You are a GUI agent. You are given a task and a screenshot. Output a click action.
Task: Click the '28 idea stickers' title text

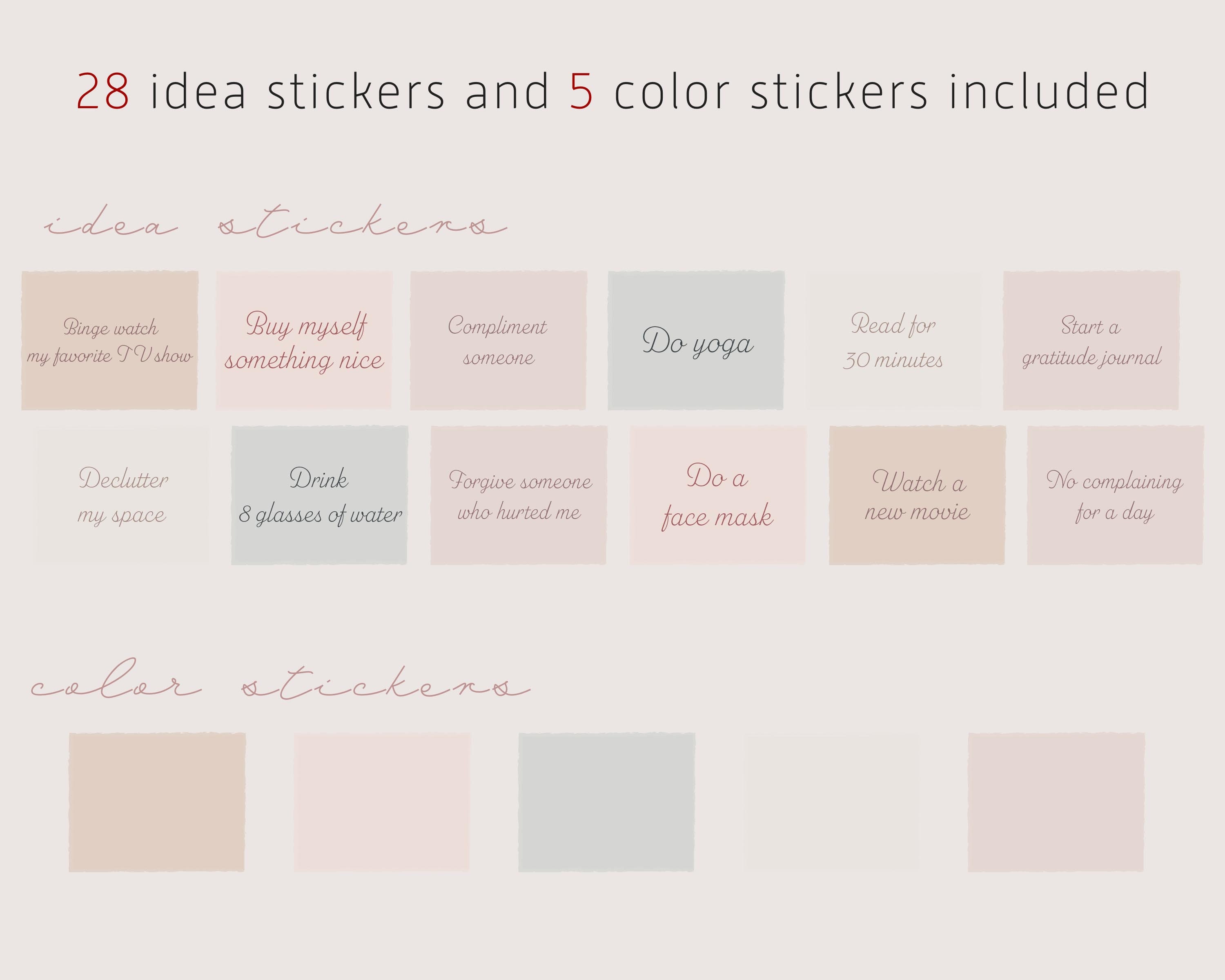(261, 91)
